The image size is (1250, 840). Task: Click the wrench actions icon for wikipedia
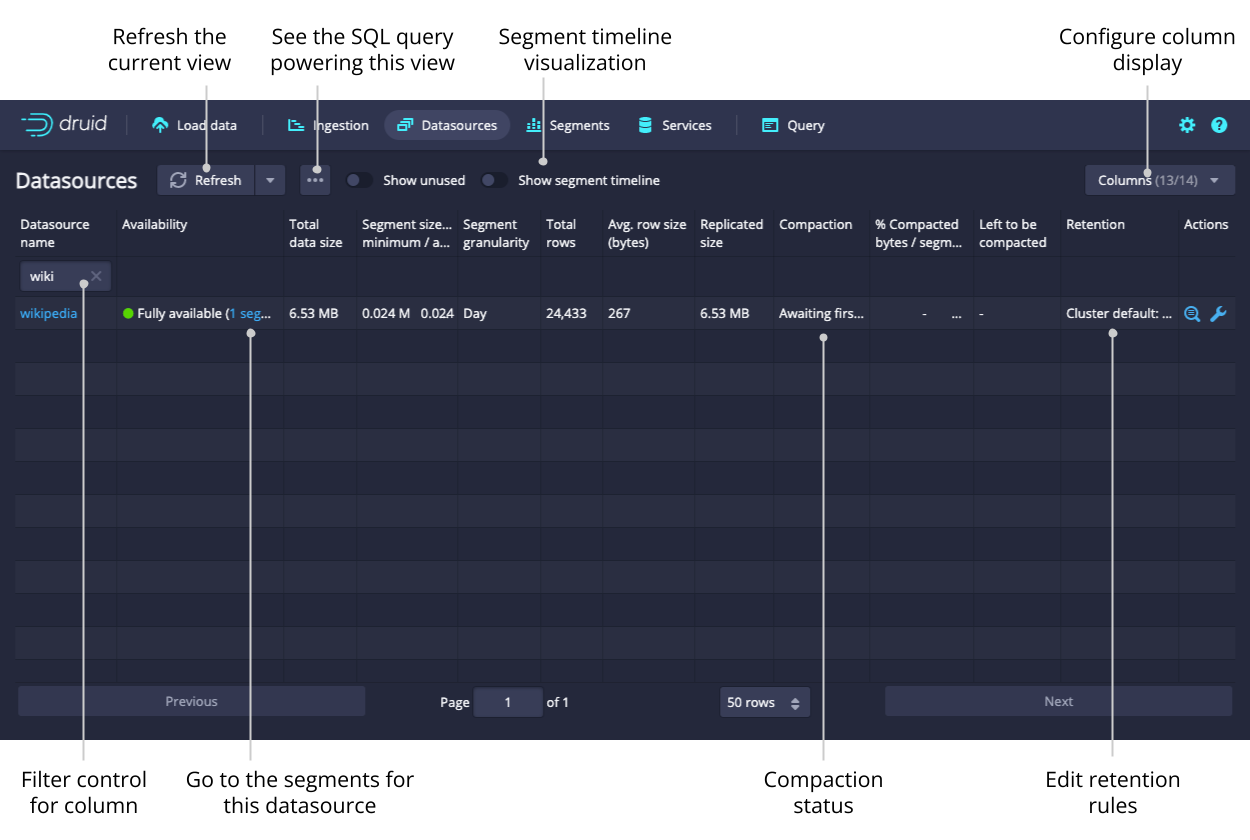point(1218,314)
